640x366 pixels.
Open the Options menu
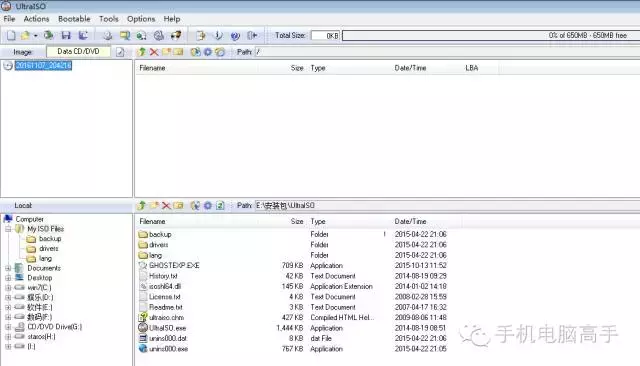tap(141, 19)
